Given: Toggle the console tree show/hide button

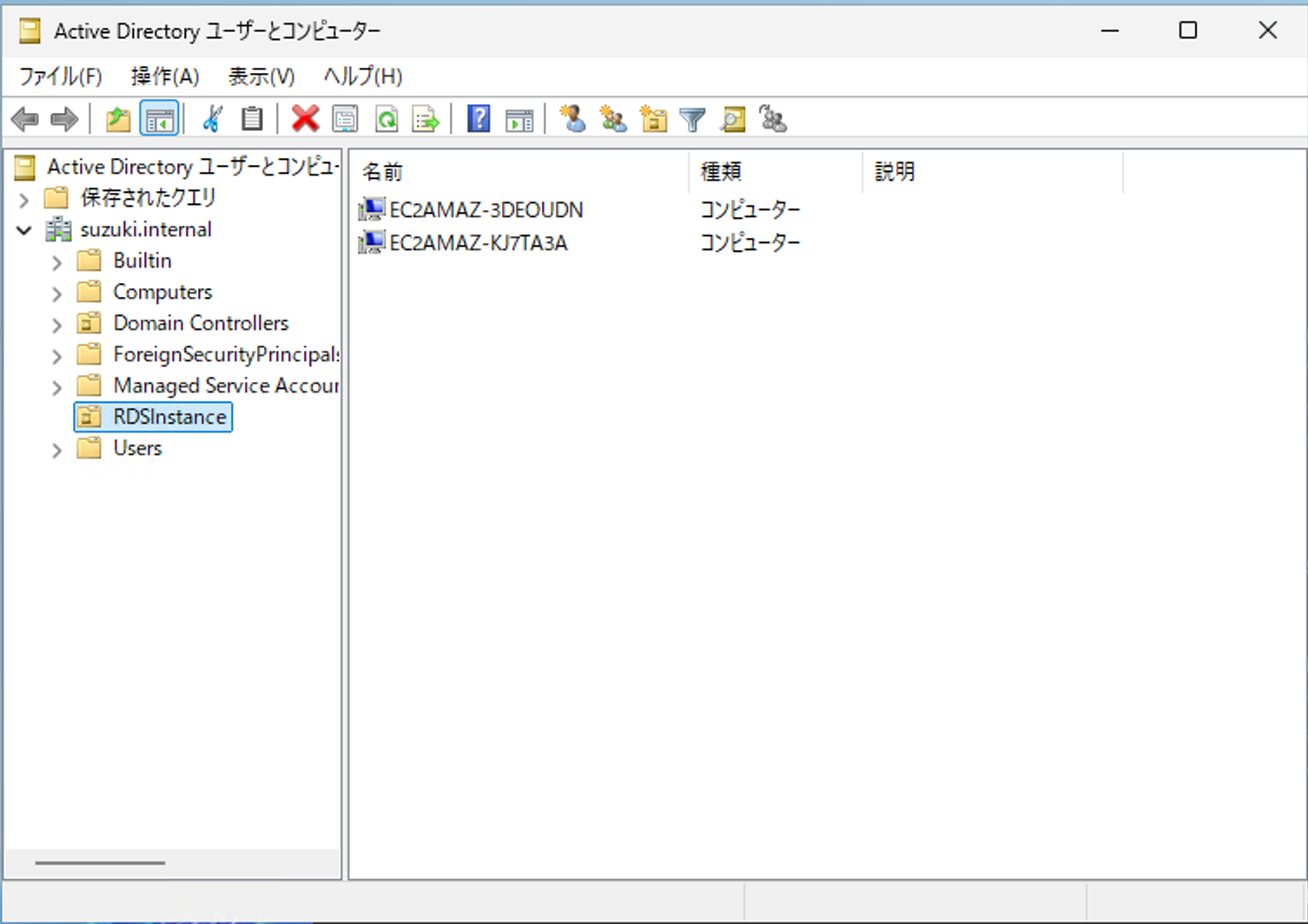Looking at the screenshot, I should tap(159, 119).
